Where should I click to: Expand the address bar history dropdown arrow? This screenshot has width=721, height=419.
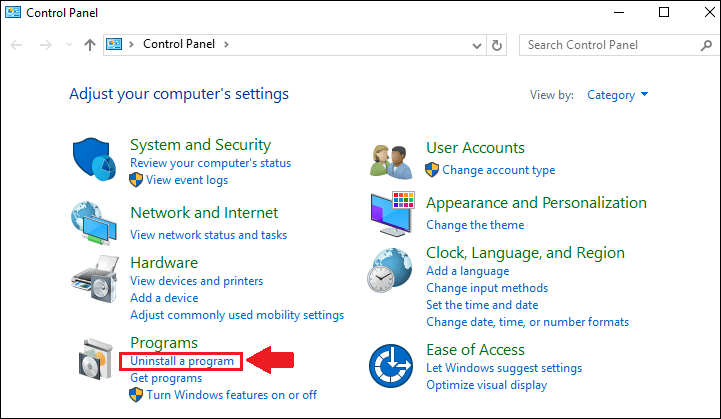[x=474, y=45]
